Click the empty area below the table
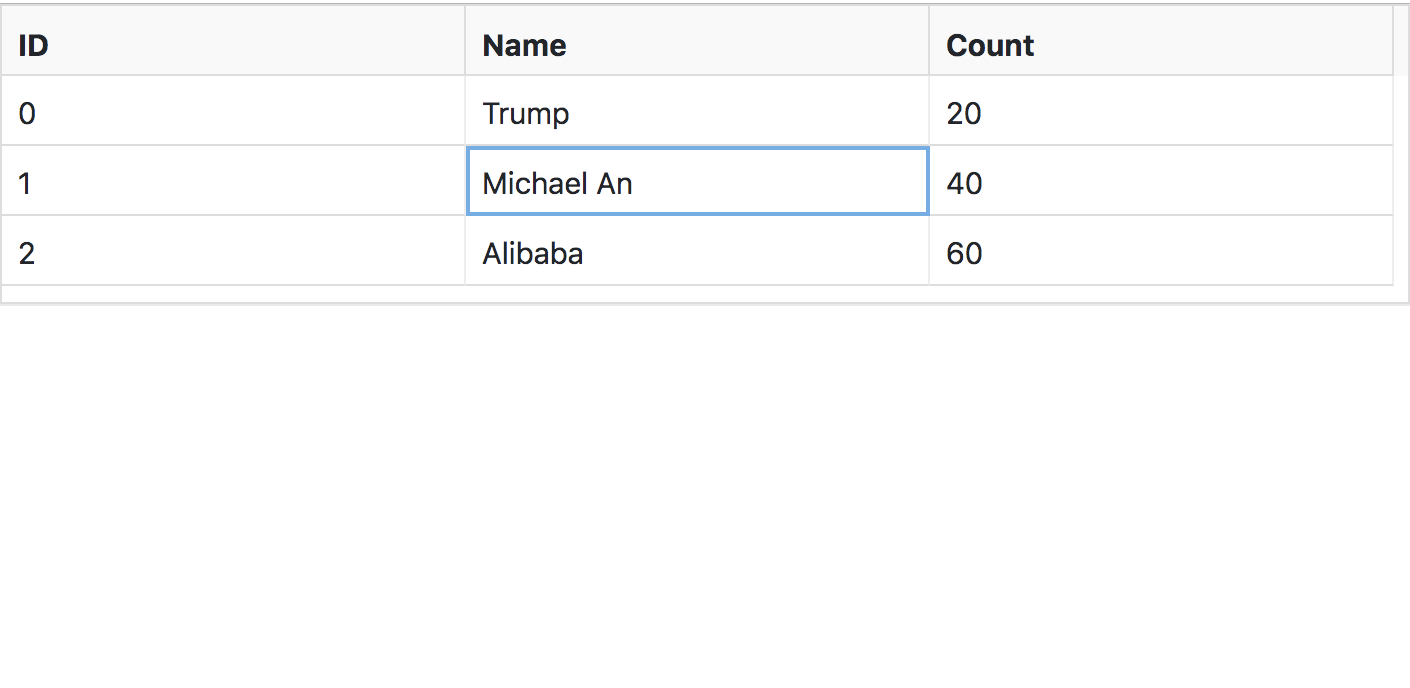1410x688 pixels. coord(700,480)
